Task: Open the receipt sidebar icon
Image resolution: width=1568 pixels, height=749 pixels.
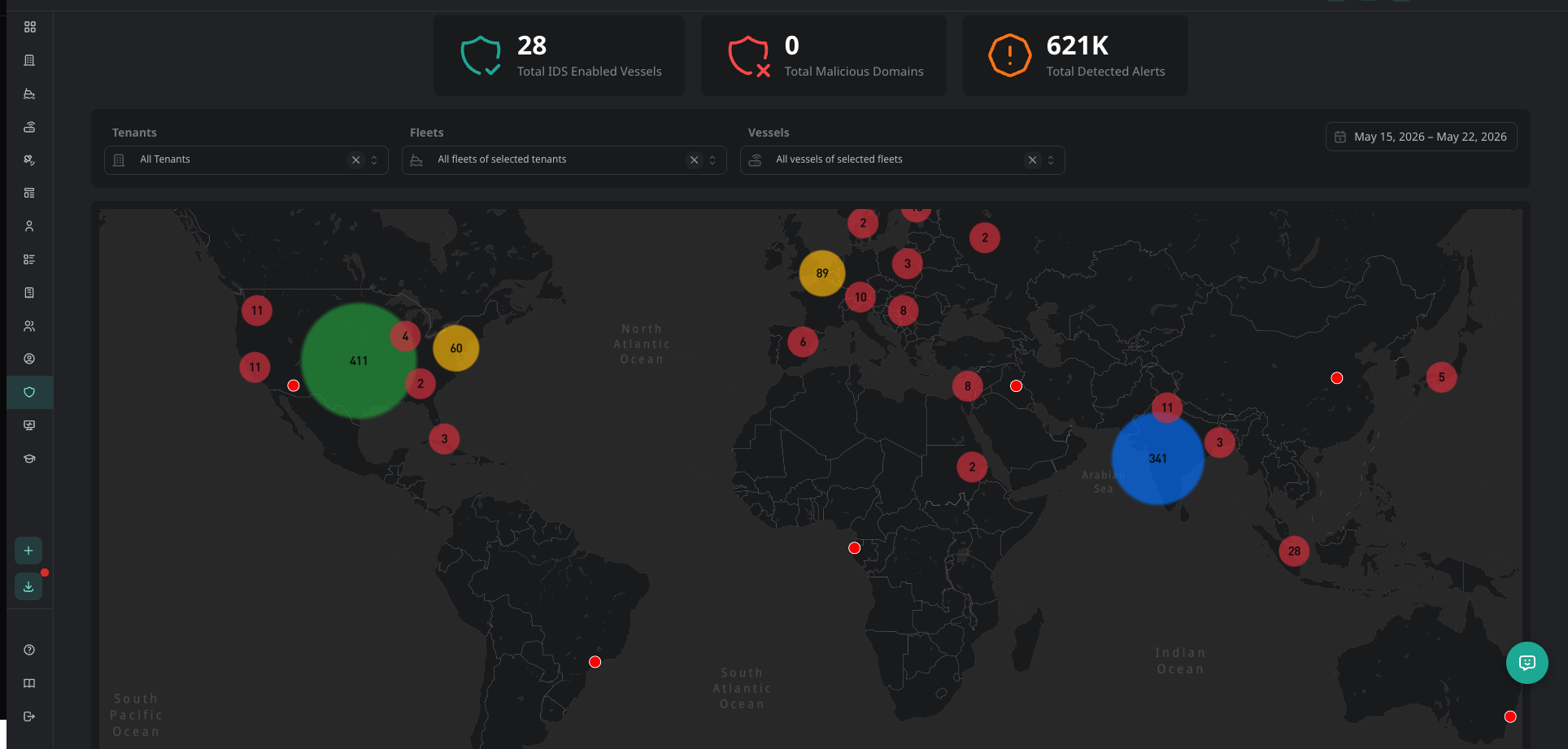Action: click(x=29, y=293)
